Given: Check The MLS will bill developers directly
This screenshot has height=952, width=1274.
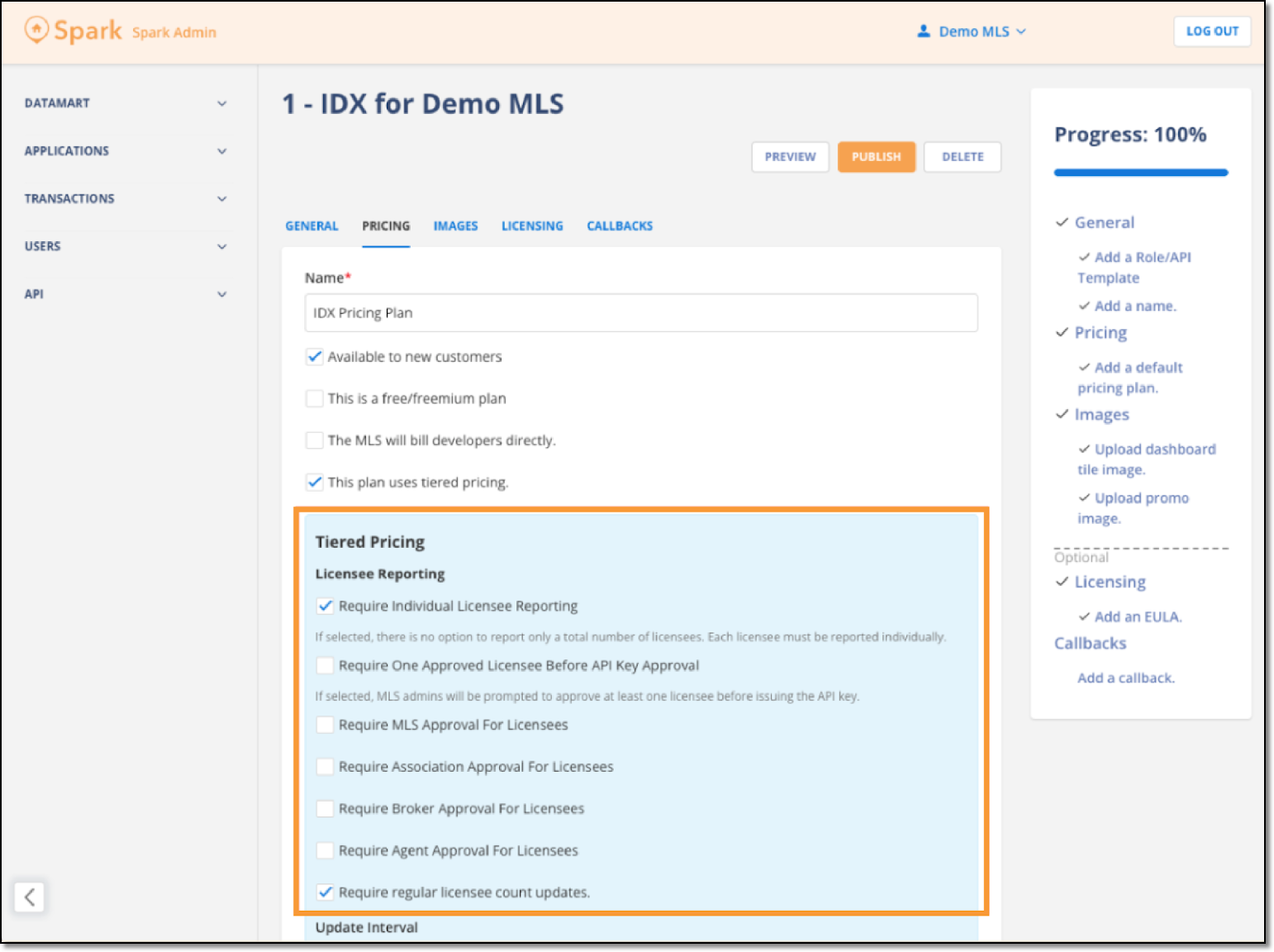Looking at the screenshot, I should coord(315,440).
